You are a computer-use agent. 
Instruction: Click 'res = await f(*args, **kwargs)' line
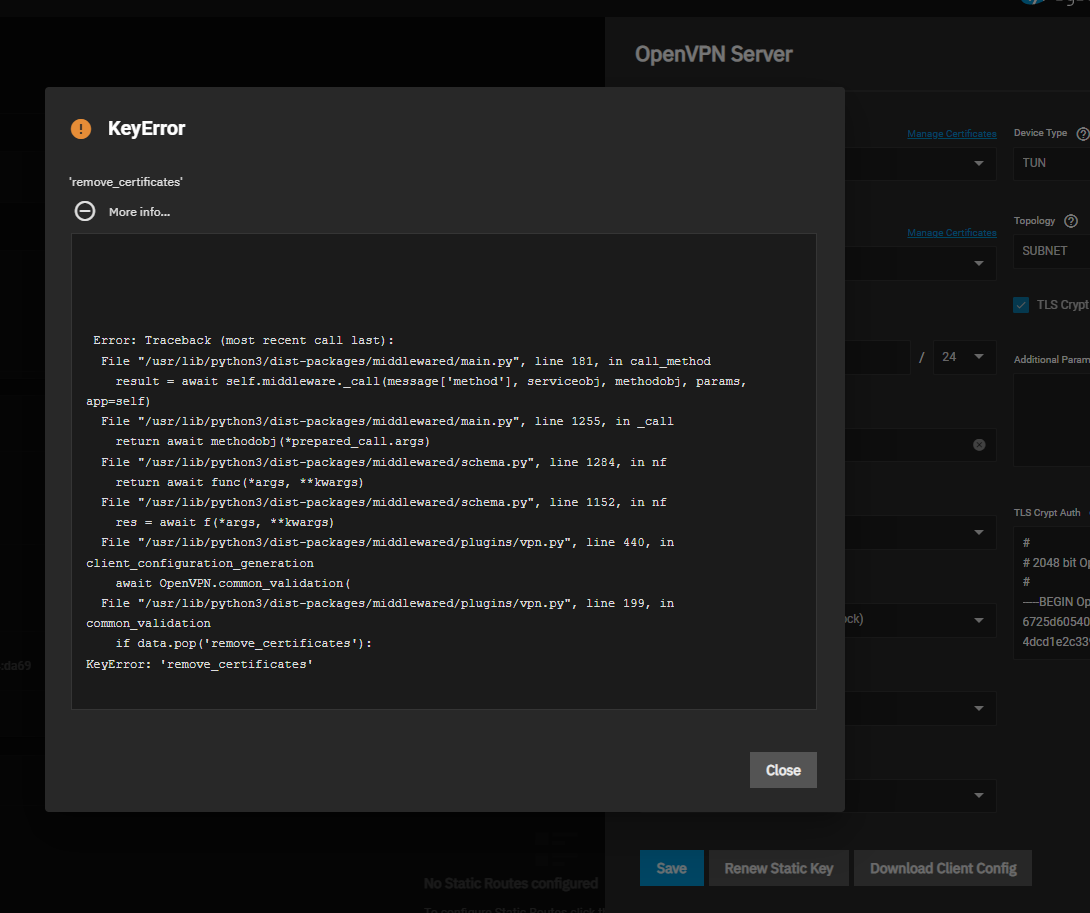(x=225, y=522)
